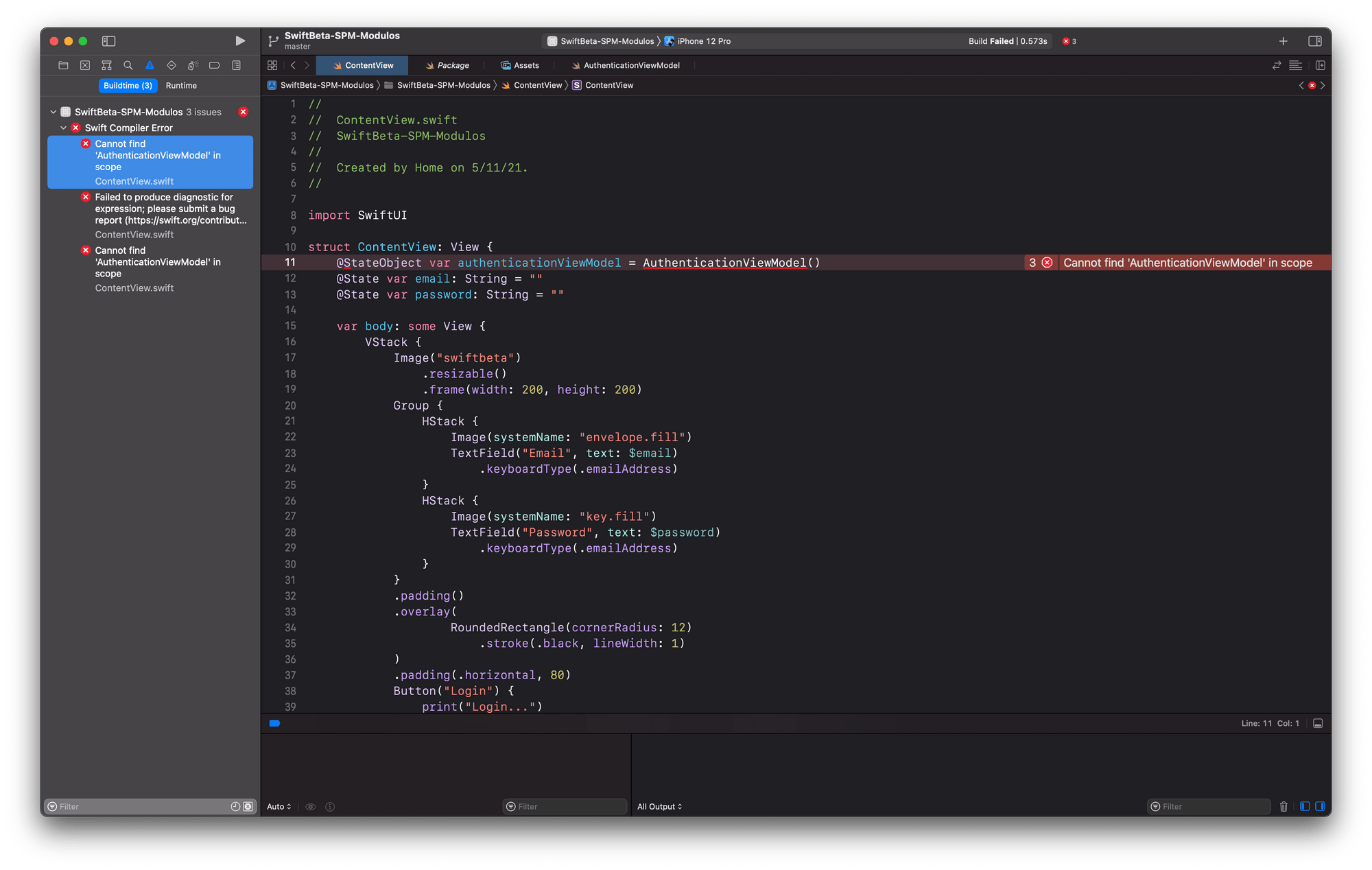Toggle console pane visibility
This screenshot has width=1372, height=870.
(1320, 806)
